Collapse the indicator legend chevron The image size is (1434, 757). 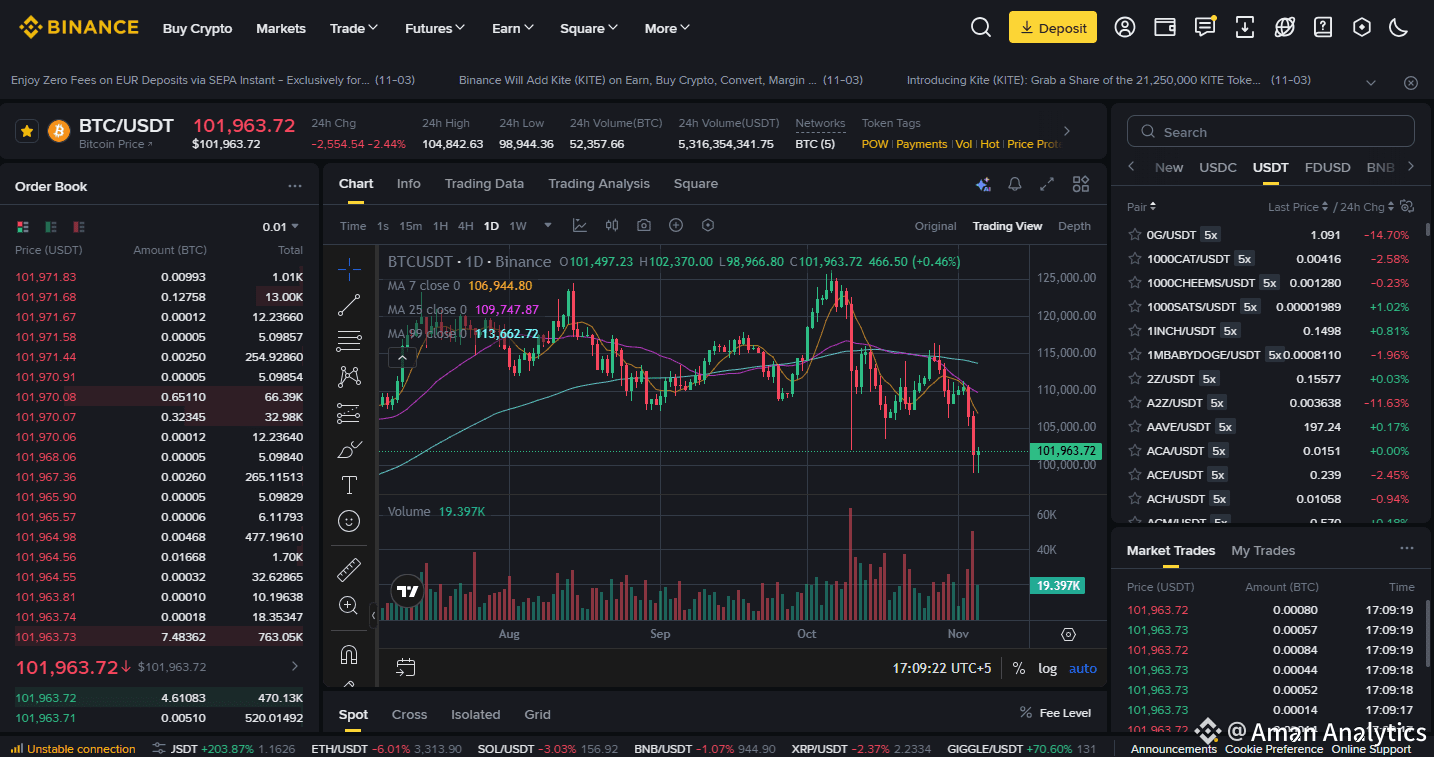click(402, 358)
